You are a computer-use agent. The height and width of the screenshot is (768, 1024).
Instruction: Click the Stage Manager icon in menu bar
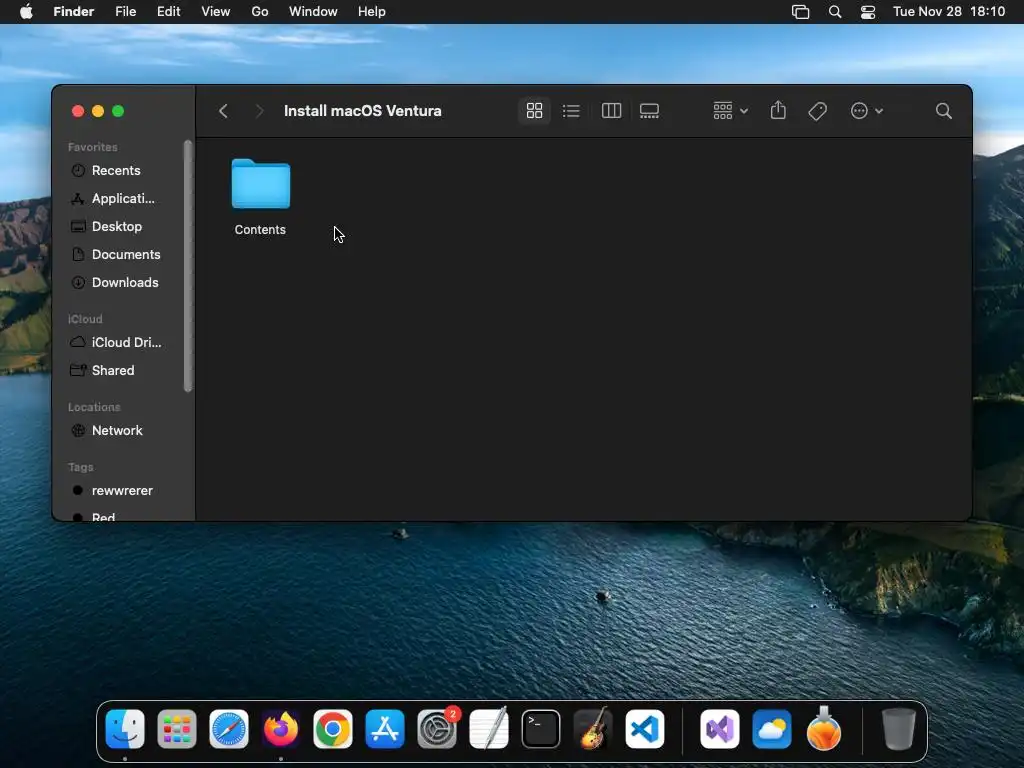pyautogui.click(x=800, y=12)
